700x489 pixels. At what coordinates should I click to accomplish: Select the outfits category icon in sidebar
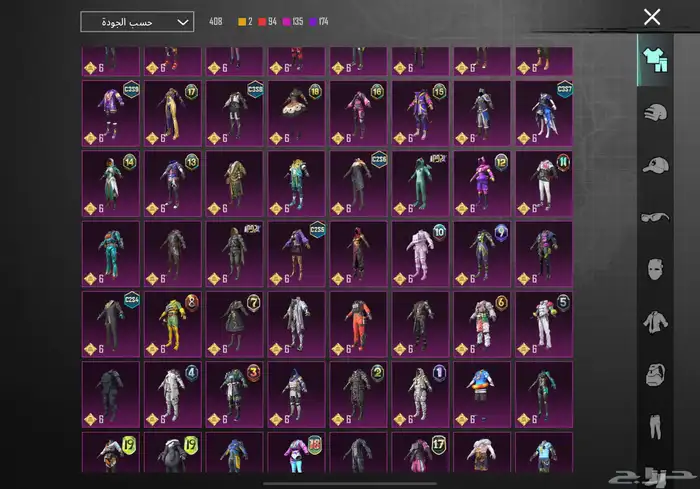click(x=655, y=59)
